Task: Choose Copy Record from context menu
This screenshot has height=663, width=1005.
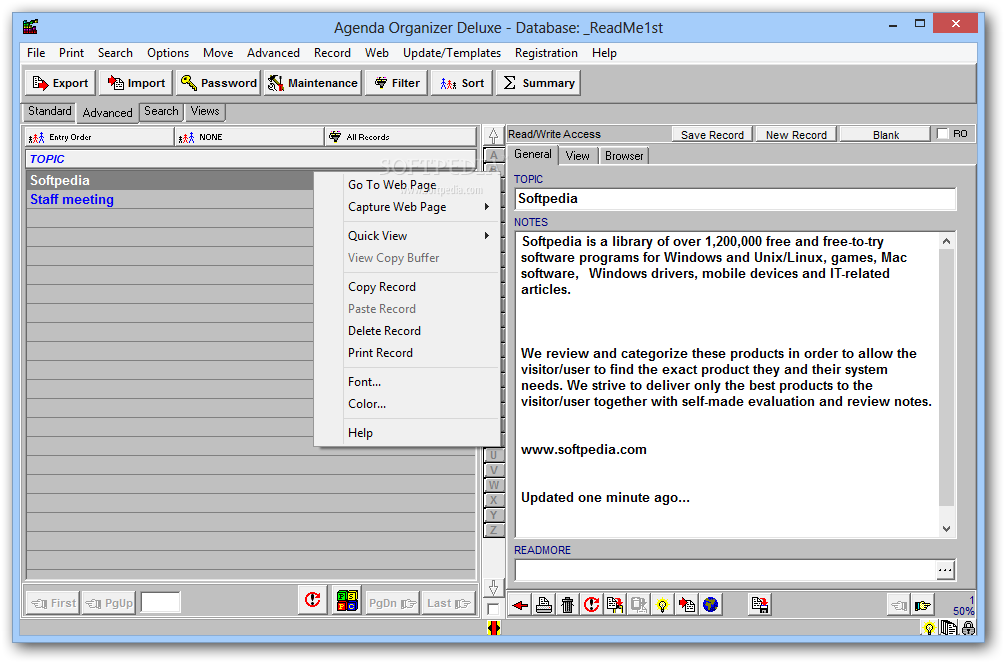Action: (407, 287)
